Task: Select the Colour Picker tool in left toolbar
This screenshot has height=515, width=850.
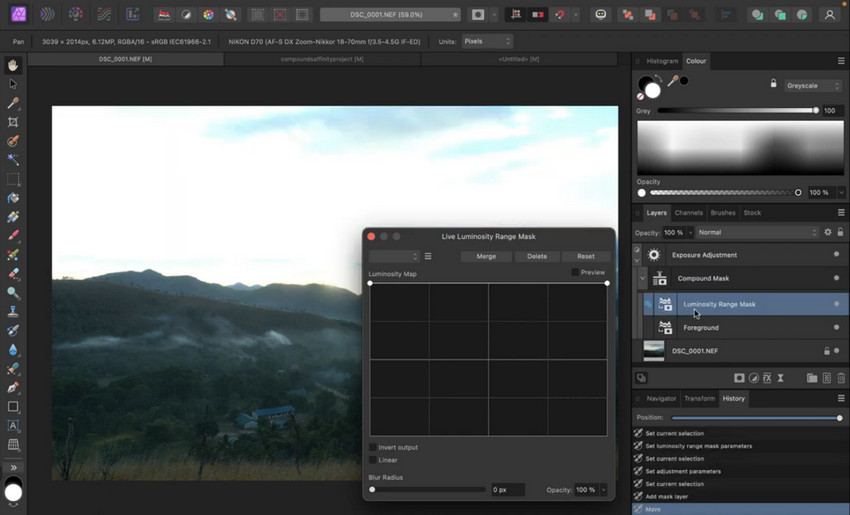Action: (13, 103)
